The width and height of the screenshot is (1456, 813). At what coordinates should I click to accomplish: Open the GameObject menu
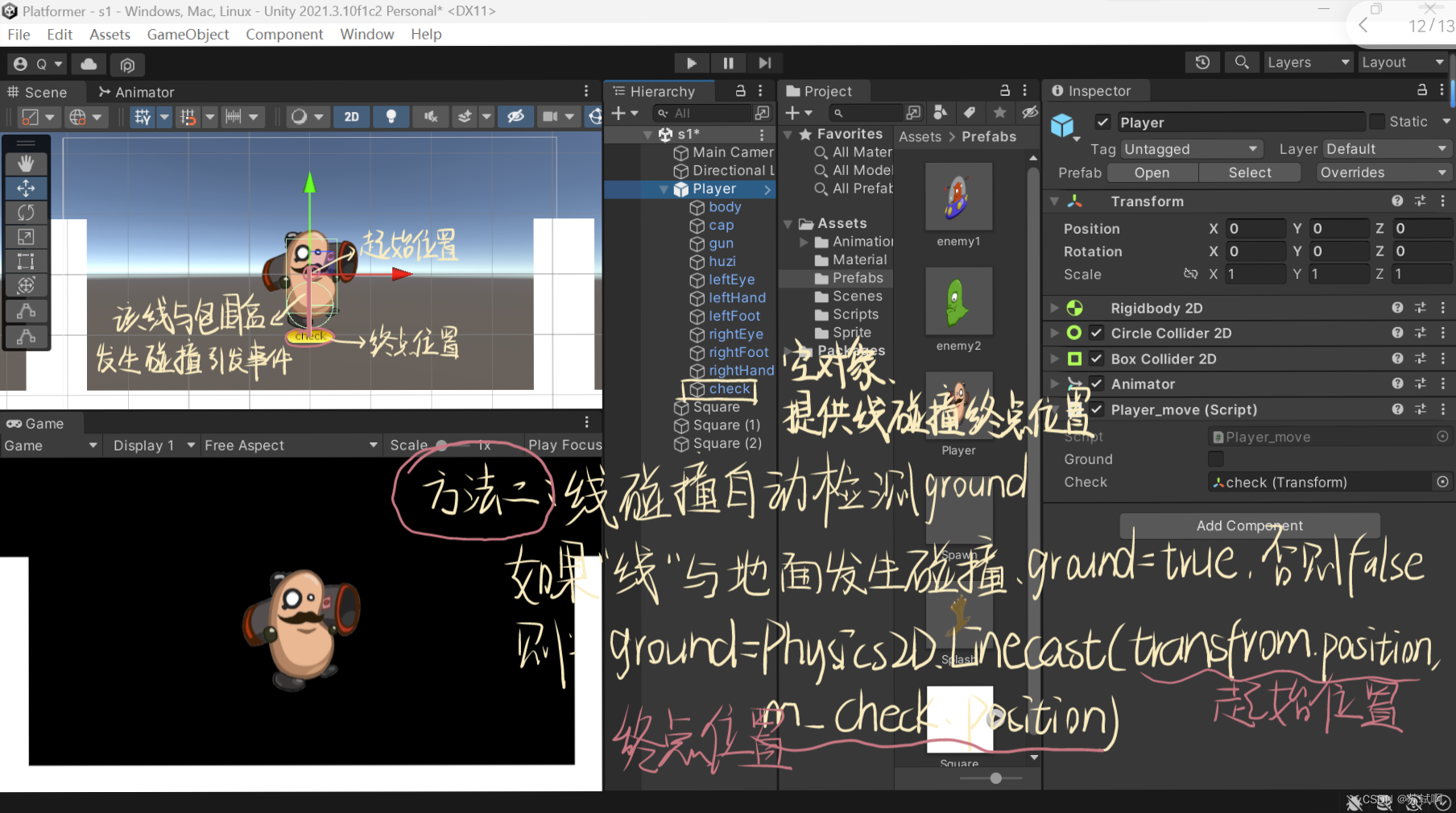coord(188,34)
